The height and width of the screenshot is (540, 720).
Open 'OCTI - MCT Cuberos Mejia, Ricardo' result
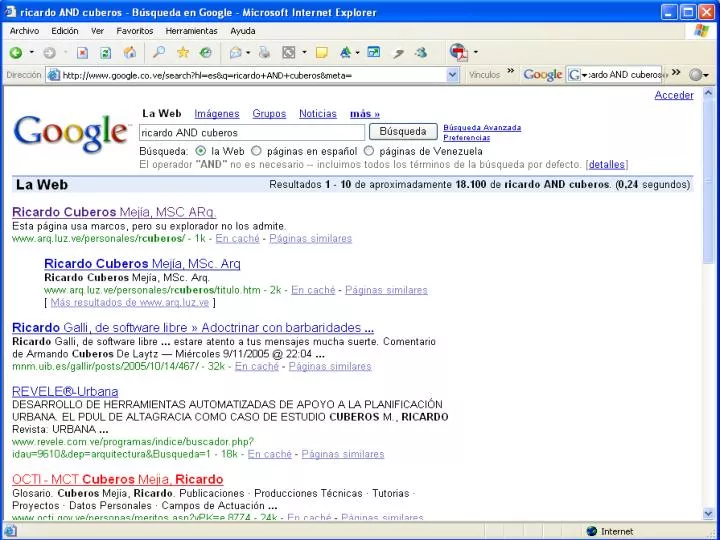(118, 479)
